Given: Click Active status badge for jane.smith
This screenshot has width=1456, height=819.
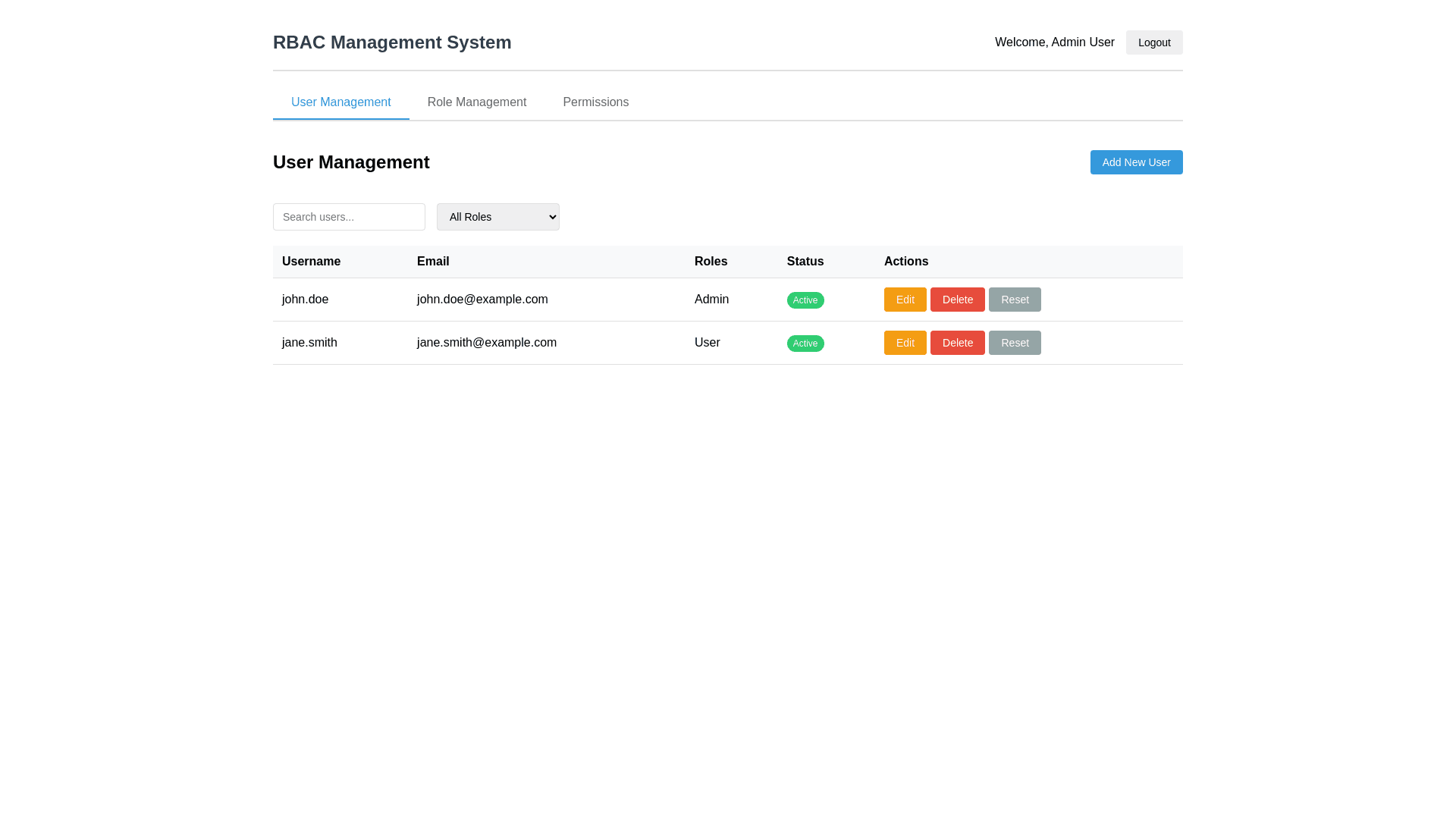Looking at the screenshot, I should 805,344.
